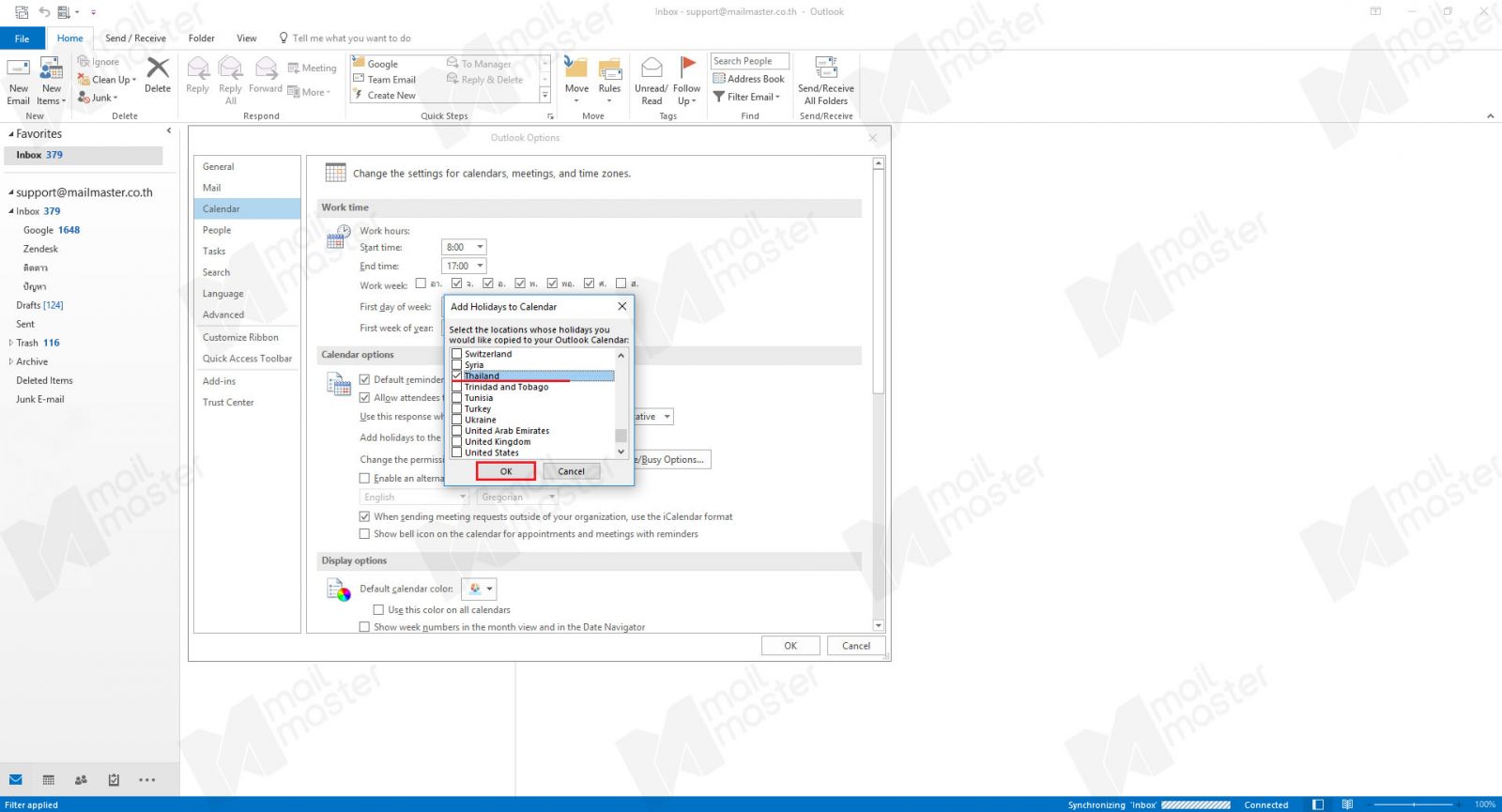Click the Undo icon in quick access toolbar
This screenshot has height=812, width=1502.
(x=44, y=12)
